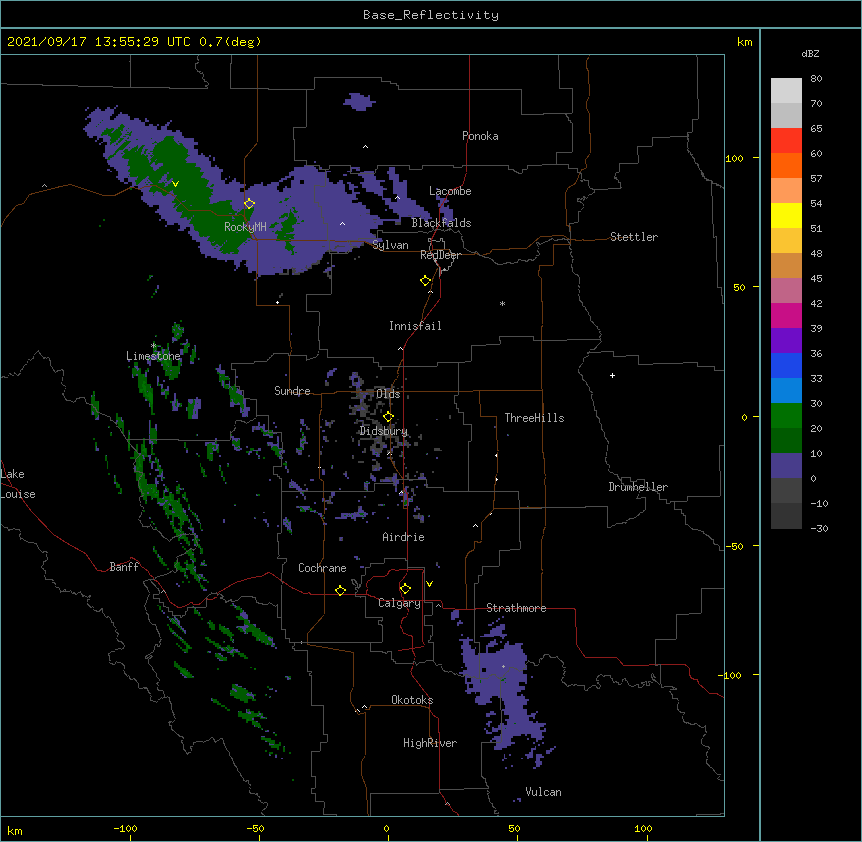
Task: Select the HighRiver city label
Action: tap(430, 743)
